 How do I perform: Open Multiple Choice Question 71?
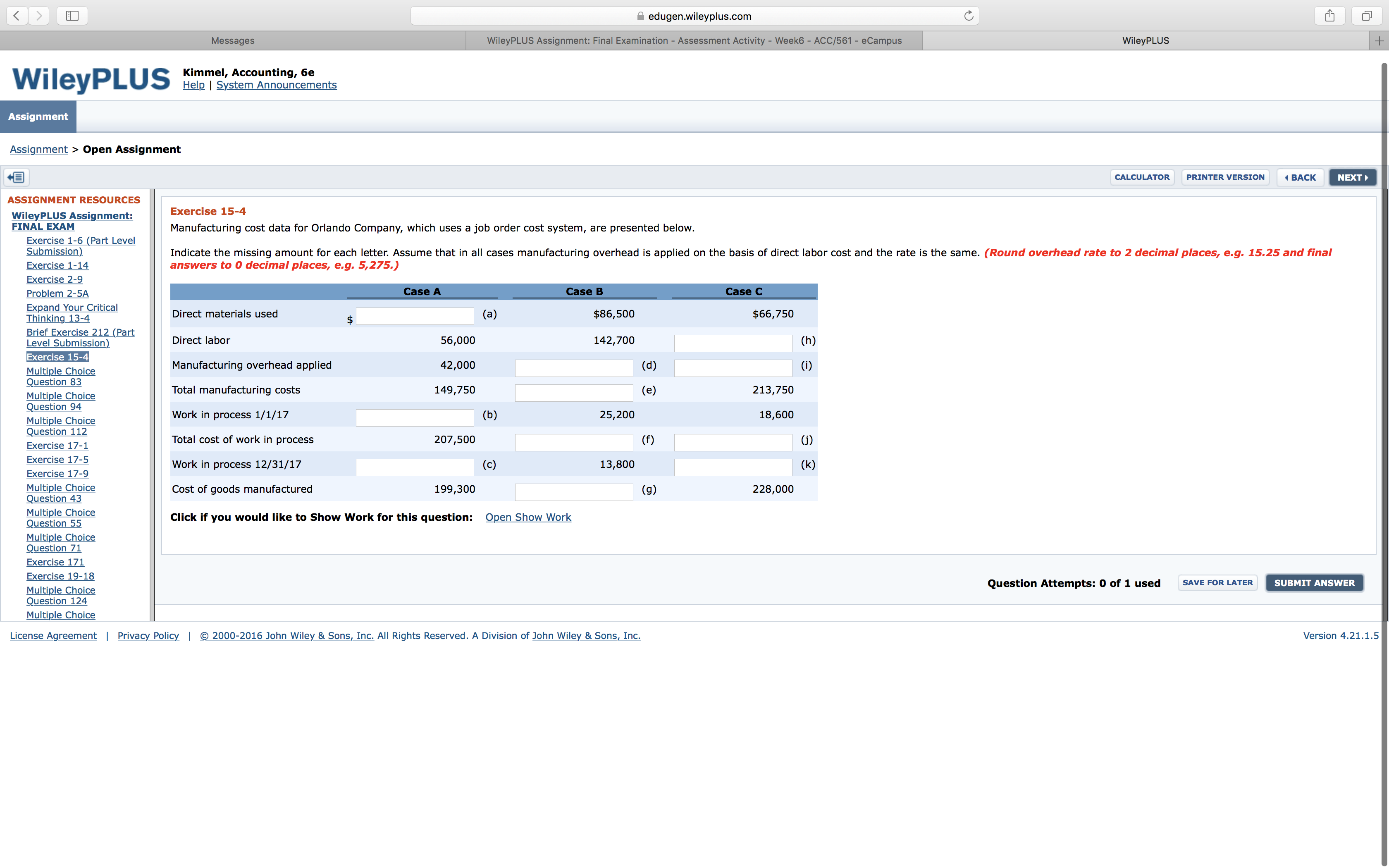click(61, 542)
